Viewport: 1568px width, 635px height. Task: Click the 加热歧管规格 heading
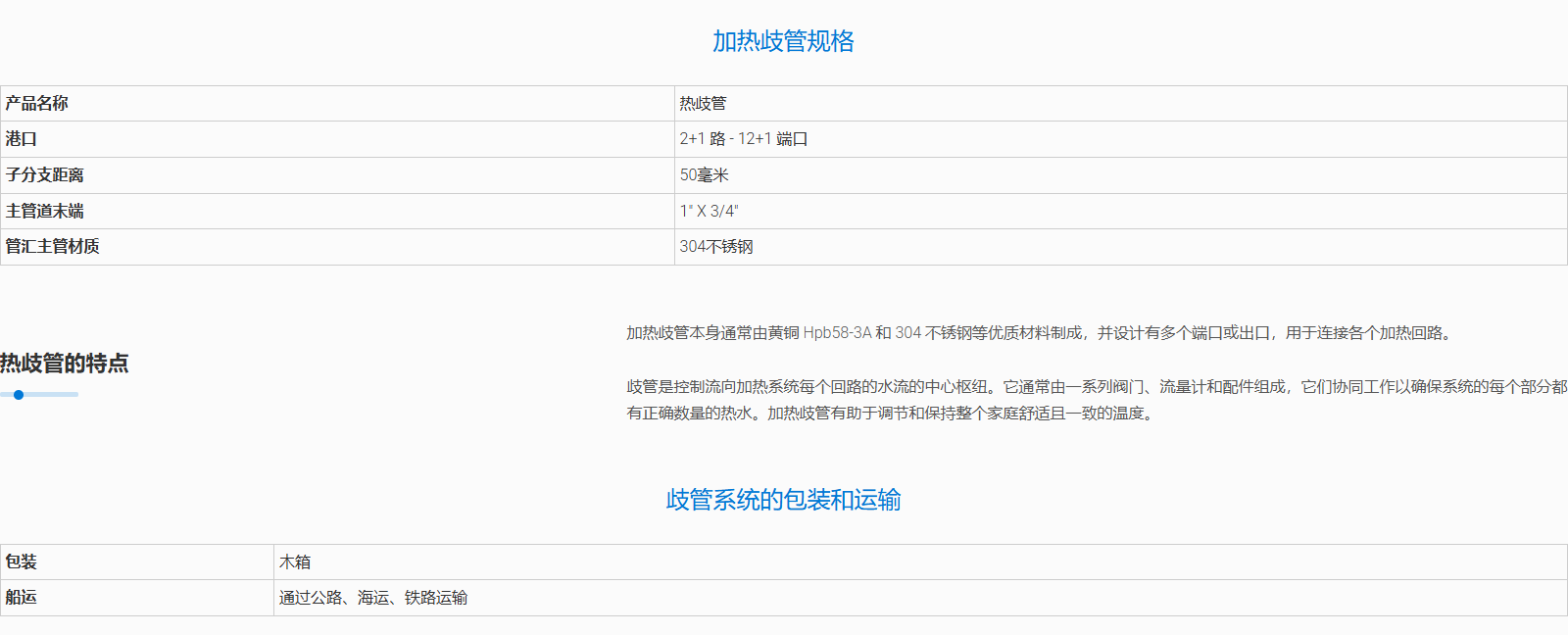pyautogui.click(x=783, y=41)
